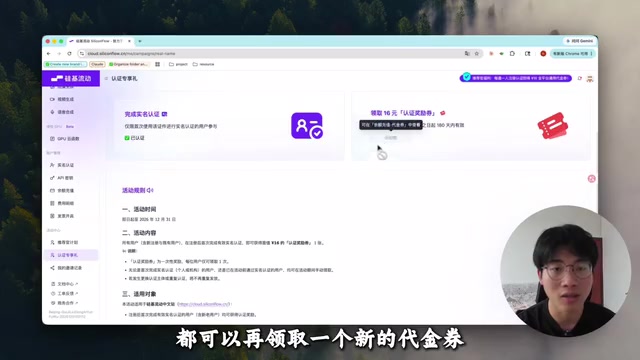
Task: Open a new tab with plus button
Action: pyautogui.click(x=140, y=41)
